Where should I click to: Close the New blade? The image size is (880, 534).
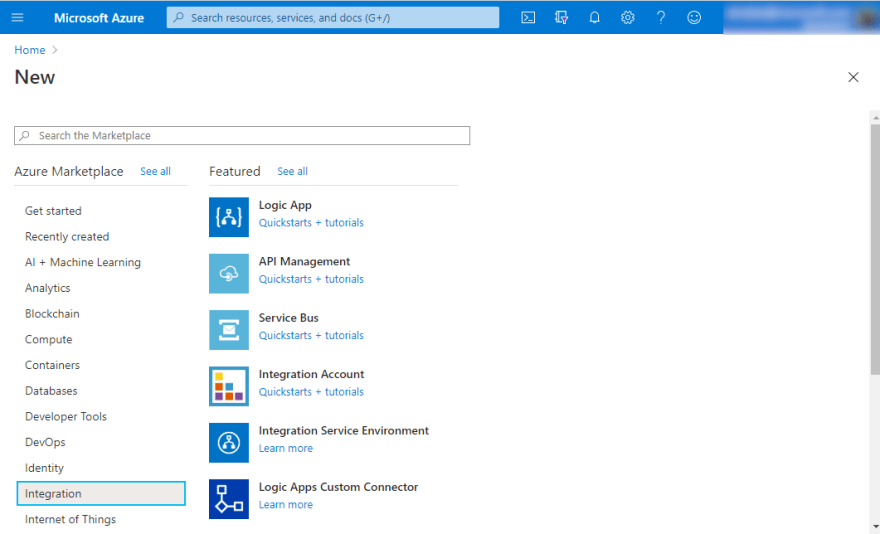coord(853,77)
